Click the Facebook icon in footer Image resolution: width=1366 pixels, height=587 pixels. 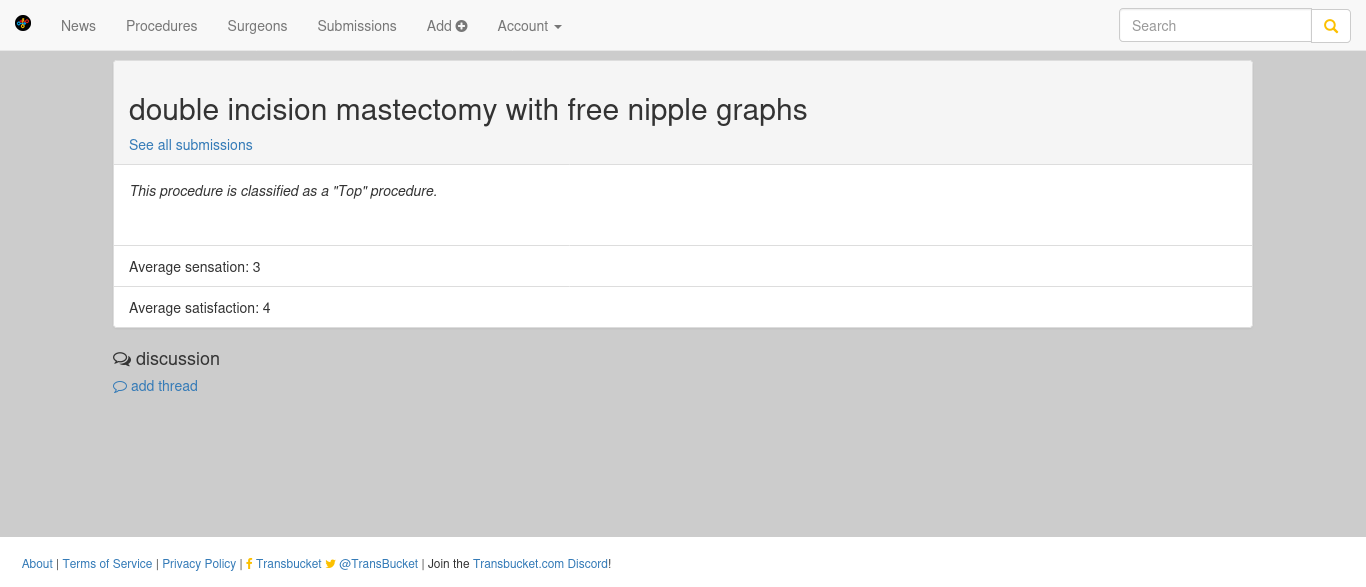[249, 564]
